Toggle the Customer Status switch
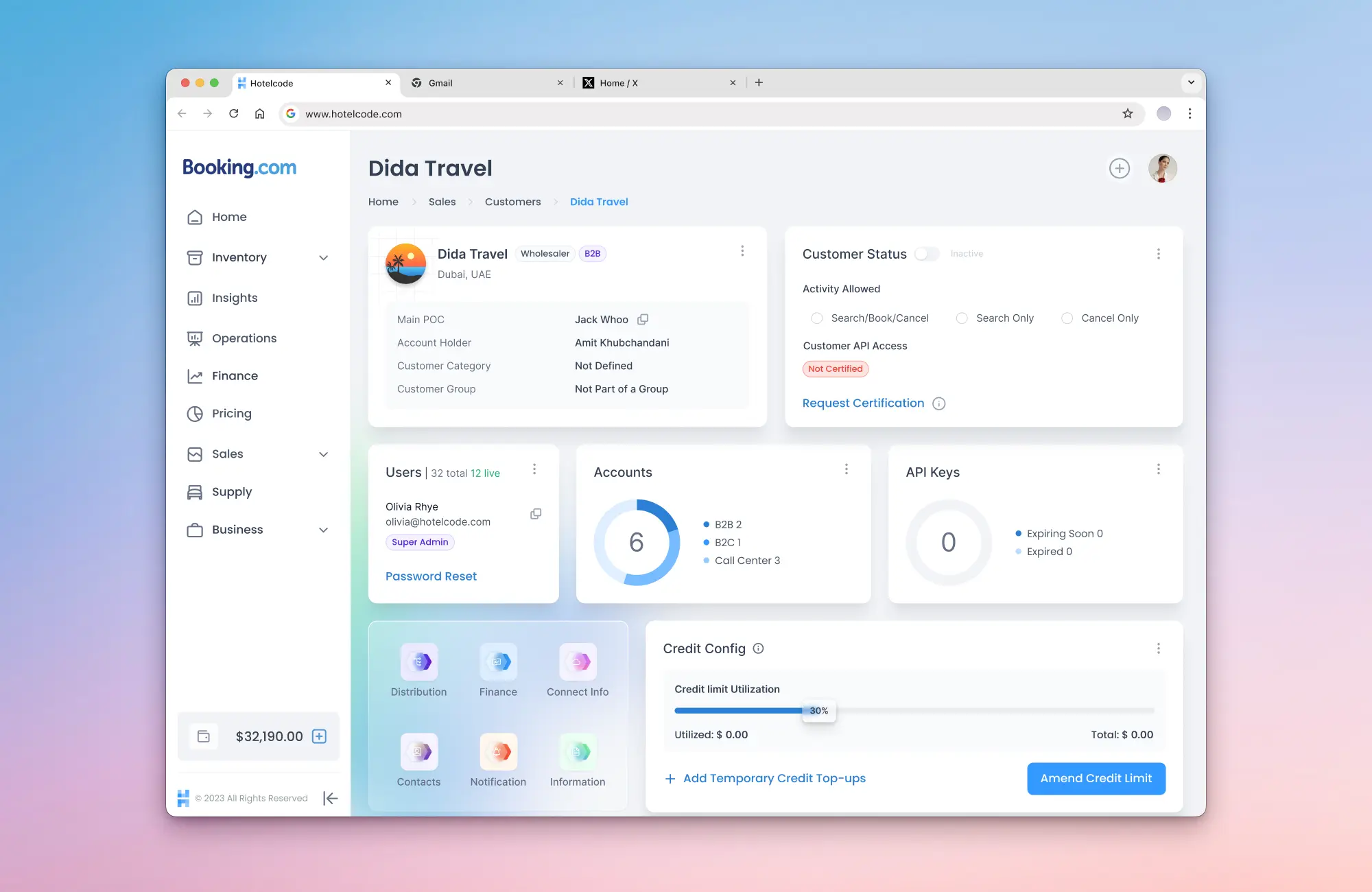1372x892 pixels. click(926, 254)
